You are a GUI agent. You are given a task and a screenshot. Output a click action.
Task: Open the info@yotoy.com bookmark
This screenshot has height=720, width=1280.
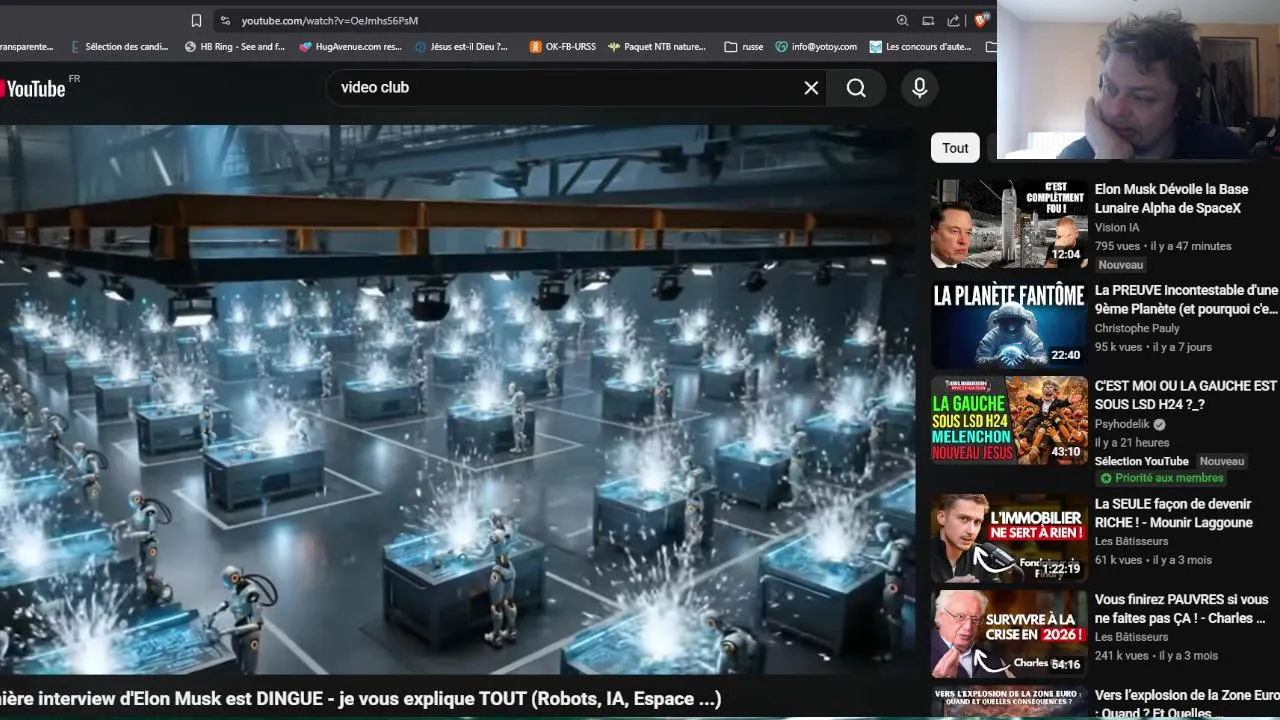pos(816,46)
